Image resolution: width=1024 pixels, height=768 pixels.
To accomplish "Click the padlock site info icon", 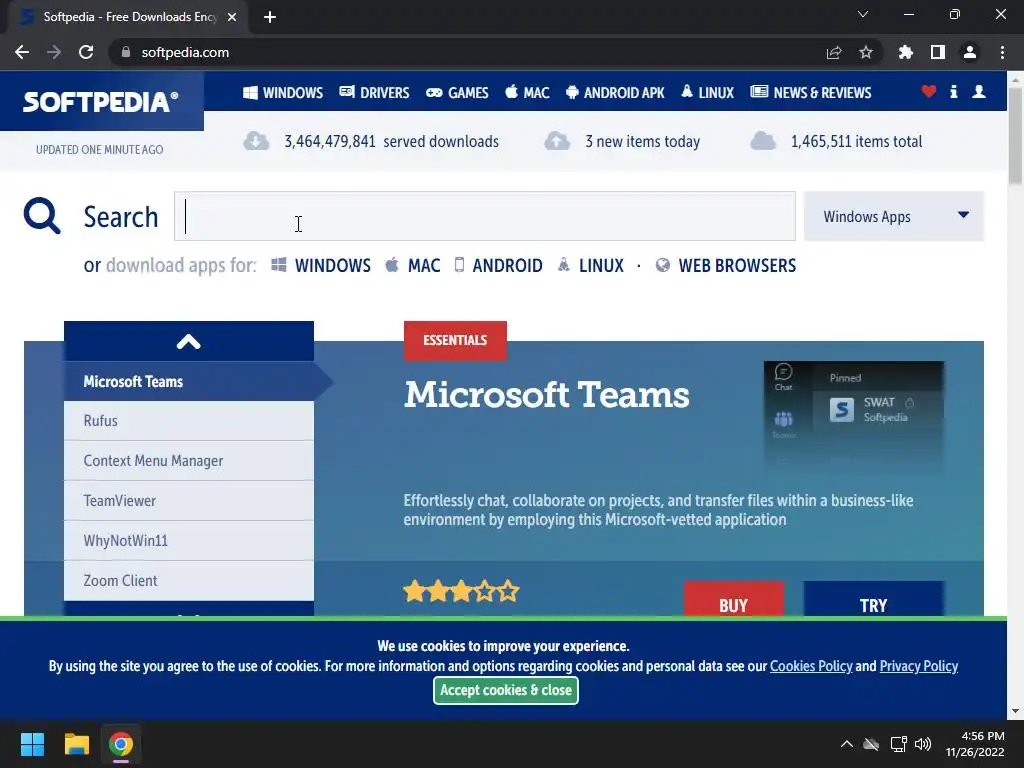I will tap(125, 52).
